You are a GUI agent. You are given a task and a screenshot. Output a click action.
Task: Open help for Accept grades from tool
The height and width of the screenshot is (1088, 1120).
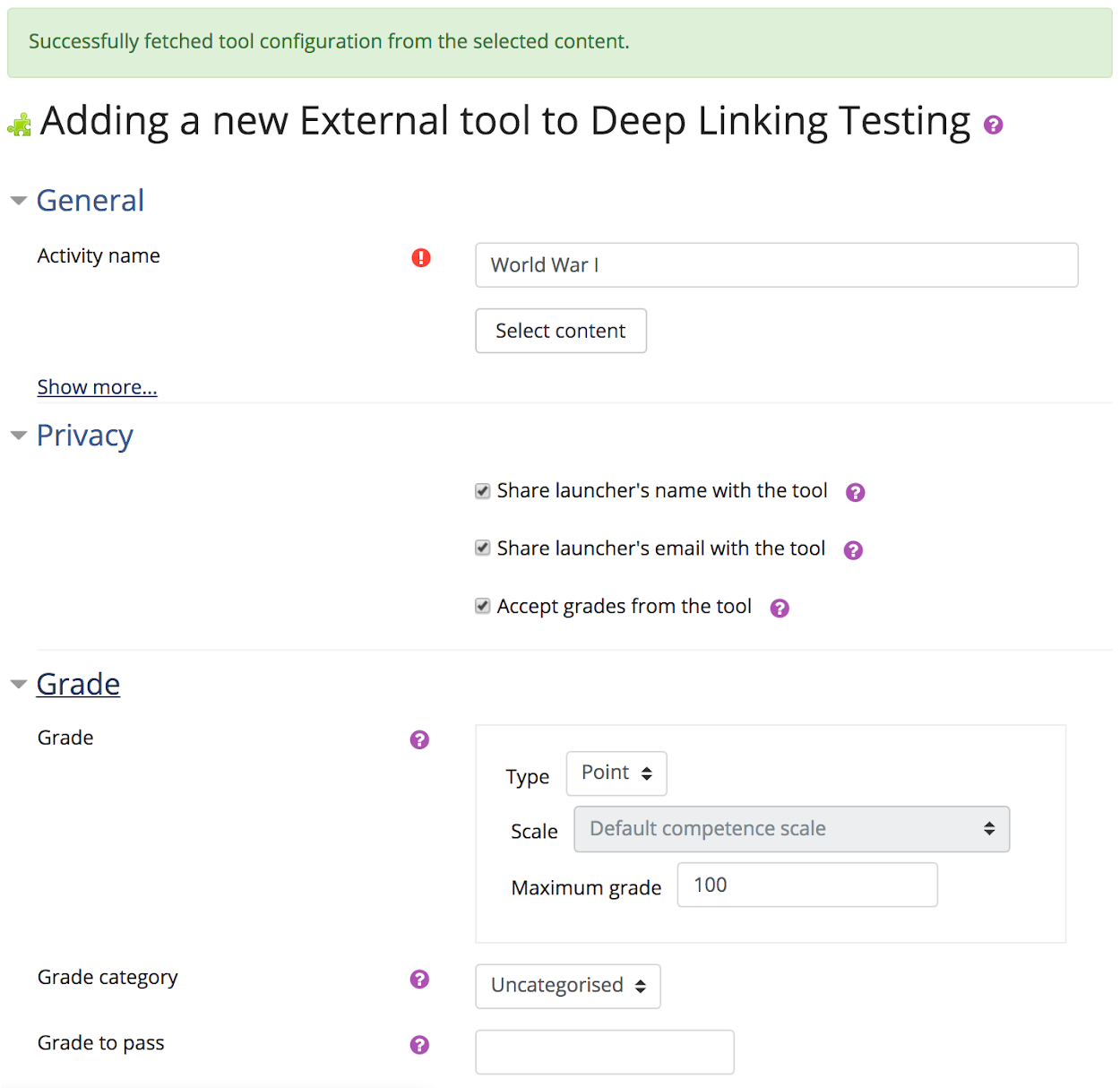click(780, 609)
